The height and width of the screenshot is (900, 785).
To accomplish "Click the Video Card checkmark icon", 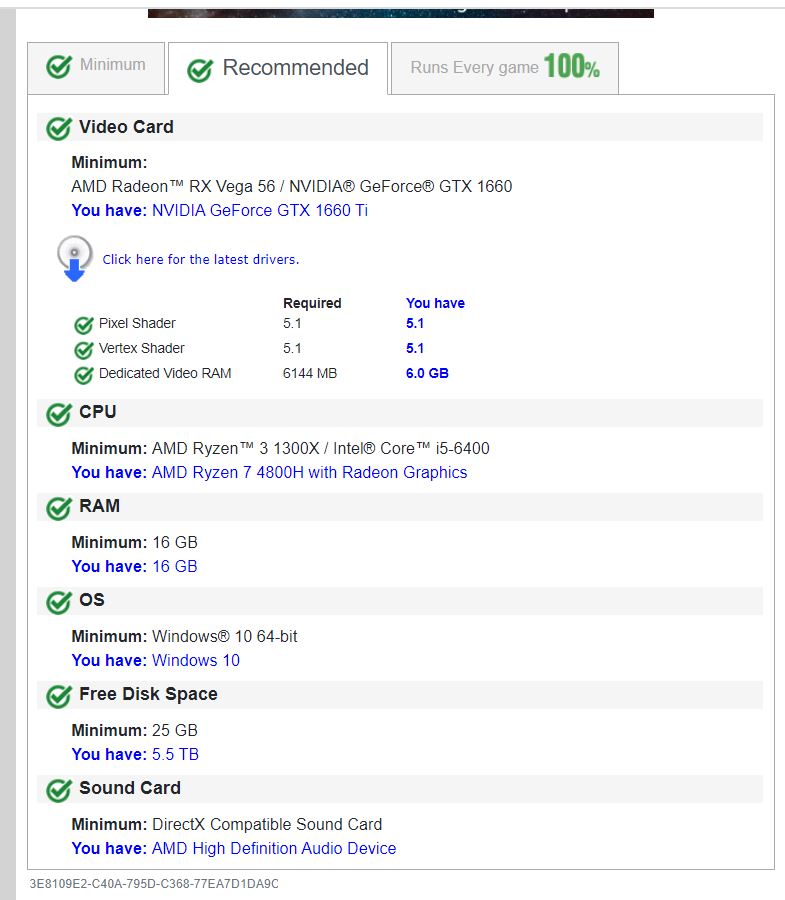I will click(x=59, y=129).
